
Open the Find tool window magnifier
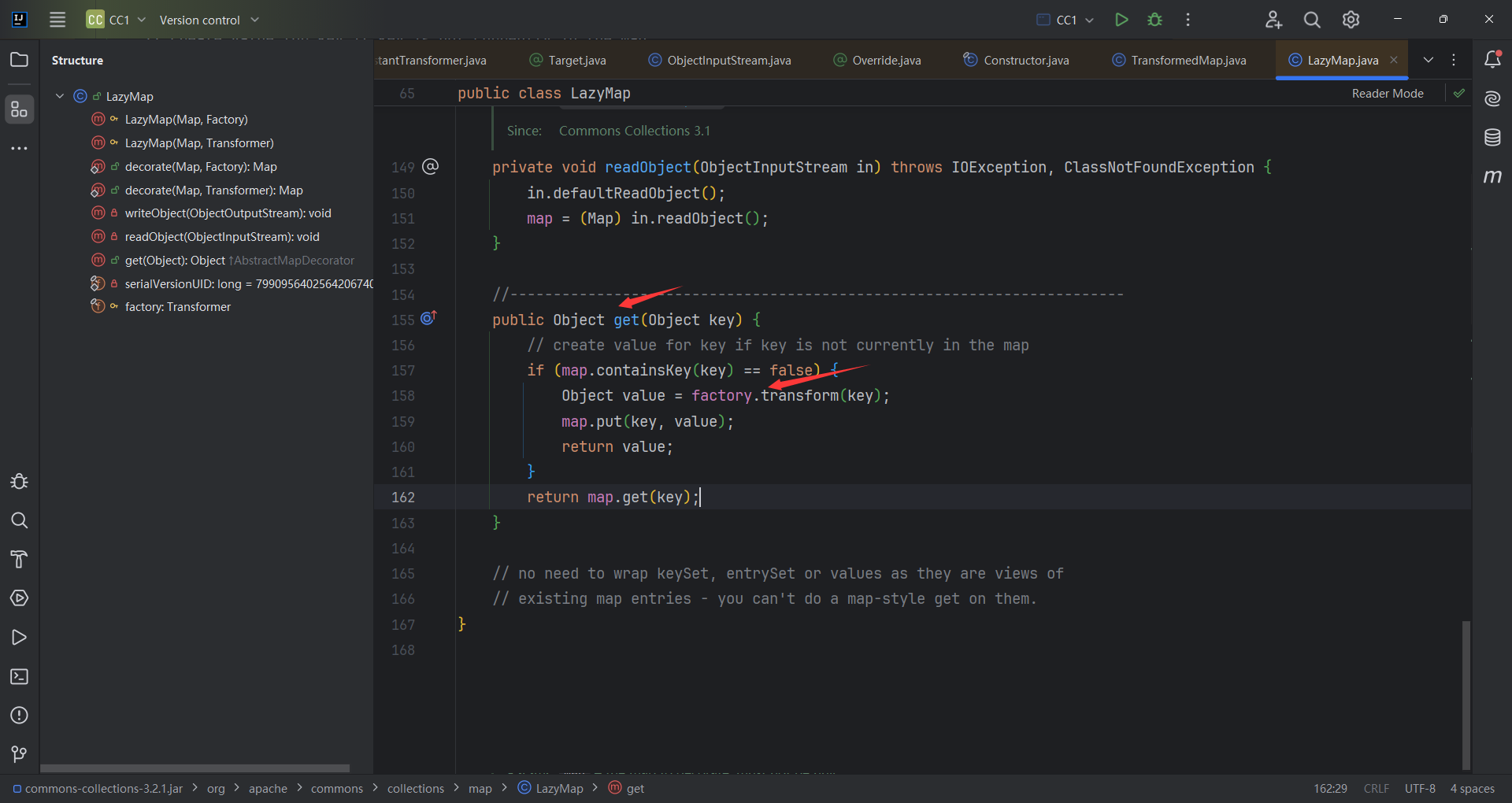pyautogui.click(x=19, y=520)
